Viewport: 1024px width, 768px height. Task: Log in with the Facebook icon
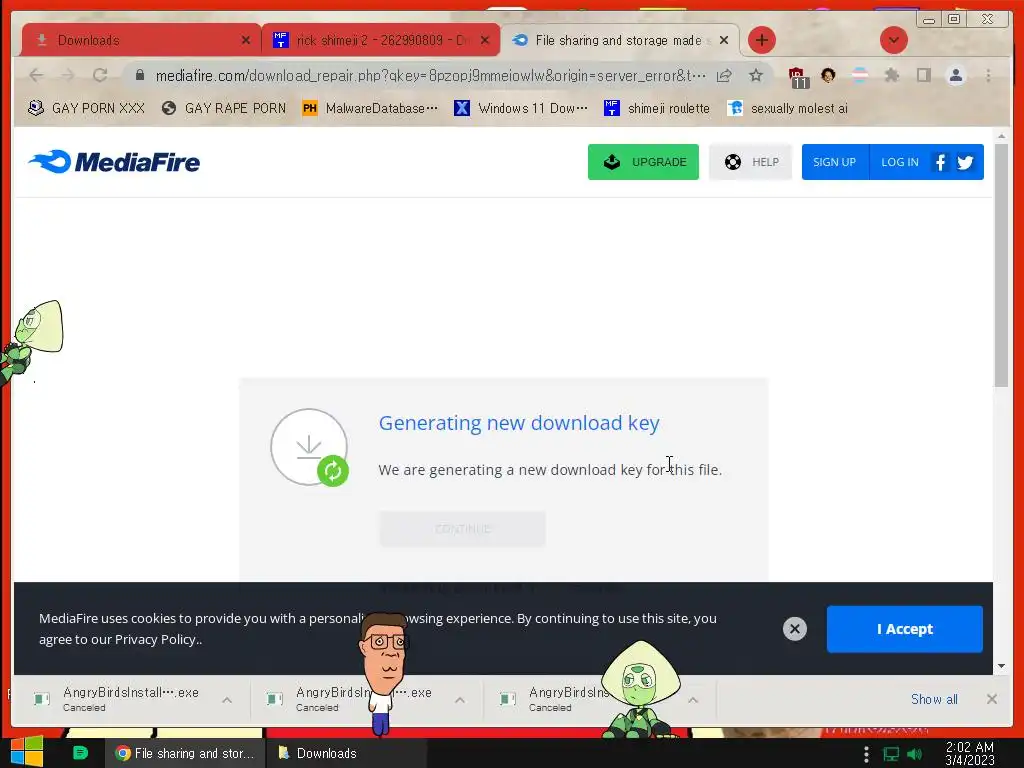pyautogui.click(x=940, y=162)
